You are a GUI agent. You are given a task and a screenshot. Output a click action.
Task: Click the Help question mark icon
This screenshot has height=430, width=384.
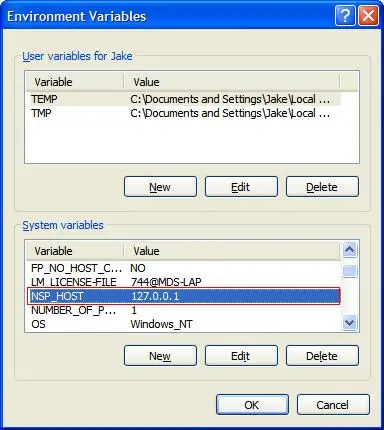(345, 15)
